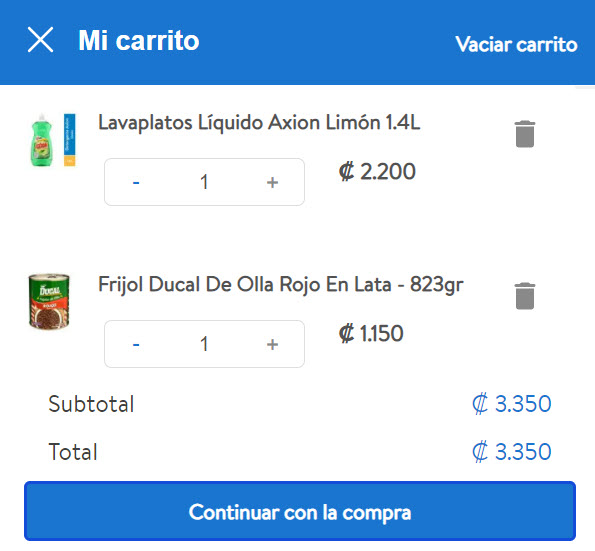Open the Axion dish soap product thumbnail
The width and height of the screenshot is (595, 551).
(x=53, y=140)
